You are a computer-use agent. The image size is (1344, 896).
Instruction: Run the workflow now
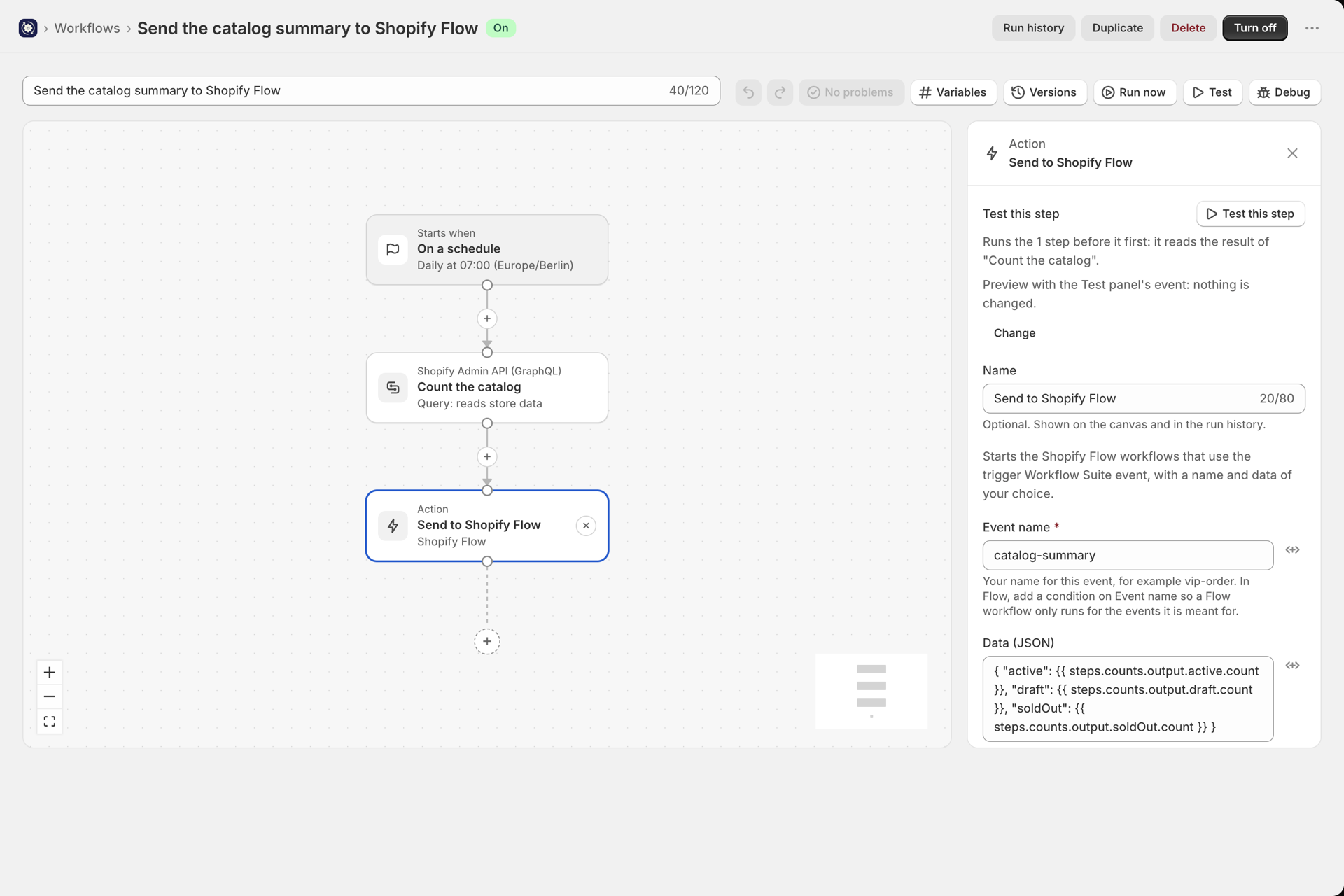click(1134, 92)
